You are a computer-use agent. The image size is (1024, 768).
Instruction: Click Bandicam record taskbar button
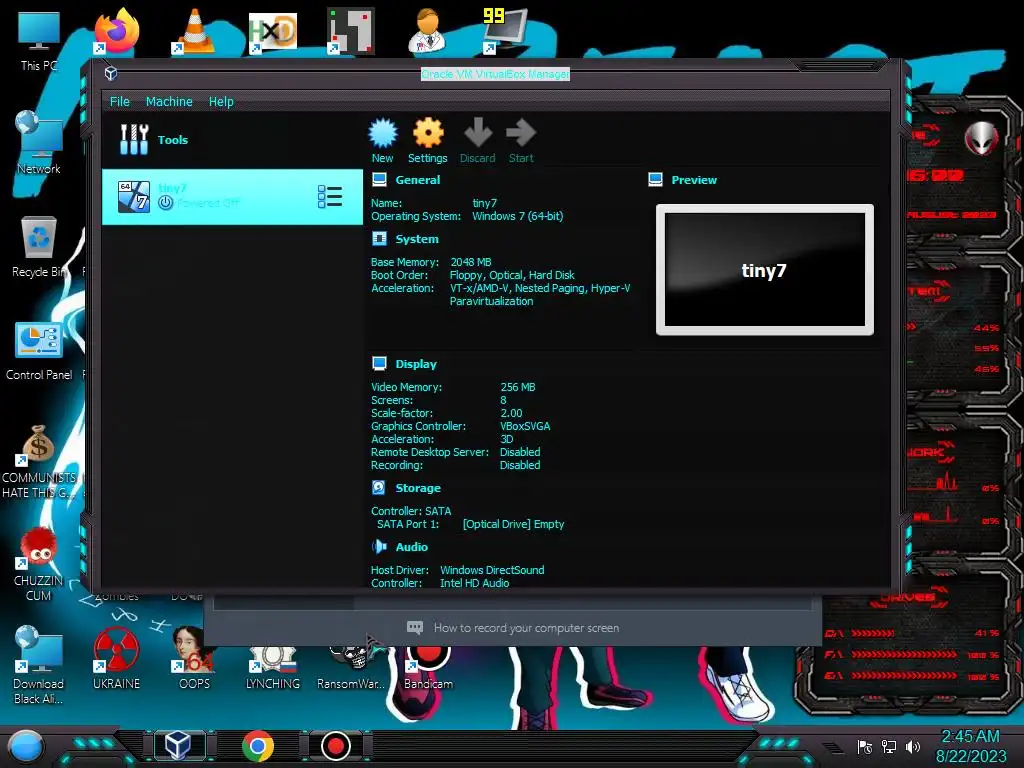pyautogui.click(x=336, y=746)
